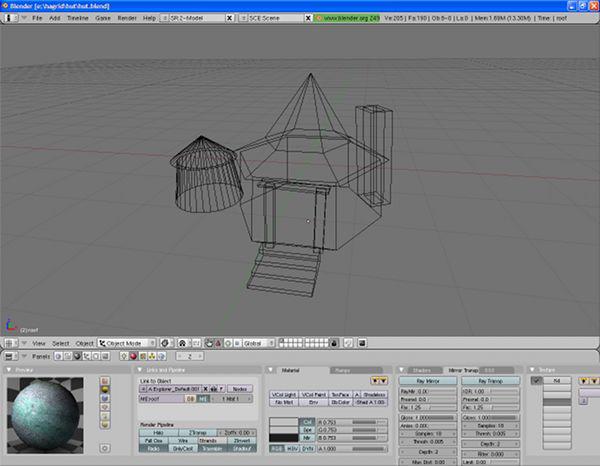
Task: Select the Radiosity buttons icon
Action: pos(152,356)
